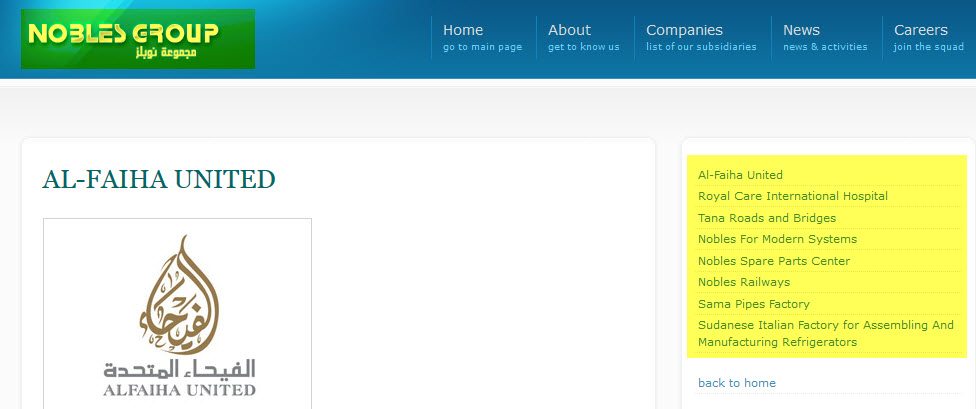Open Tana Roads and Bridges link
The image size is (976, 409).
[767, 218]
